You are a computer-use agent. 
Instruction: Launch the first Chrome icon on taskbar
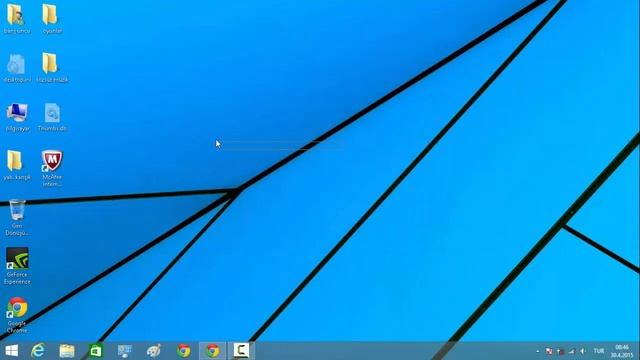pos(184,351)
